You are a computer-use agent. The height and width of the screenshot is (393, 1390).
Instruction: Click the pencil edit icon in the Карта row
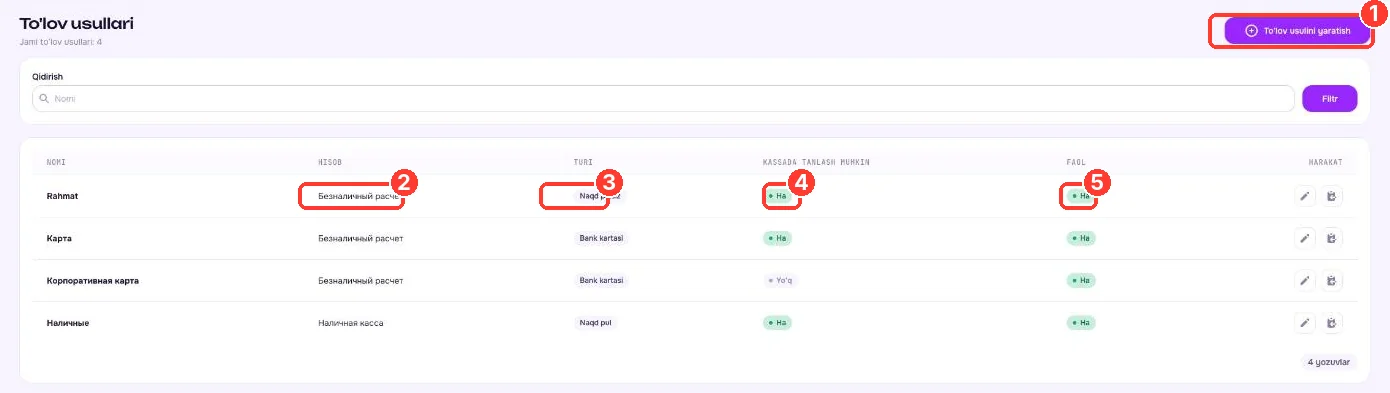pyautogui.click(x=1304, y=238)
